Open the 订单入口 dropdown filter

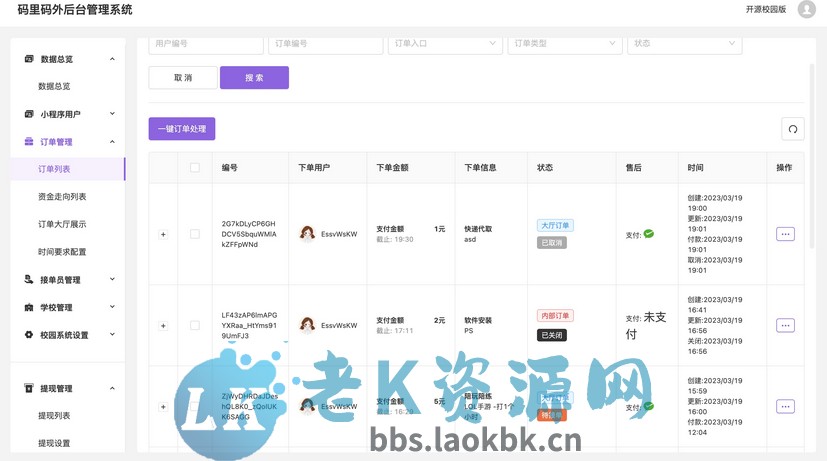446,44
